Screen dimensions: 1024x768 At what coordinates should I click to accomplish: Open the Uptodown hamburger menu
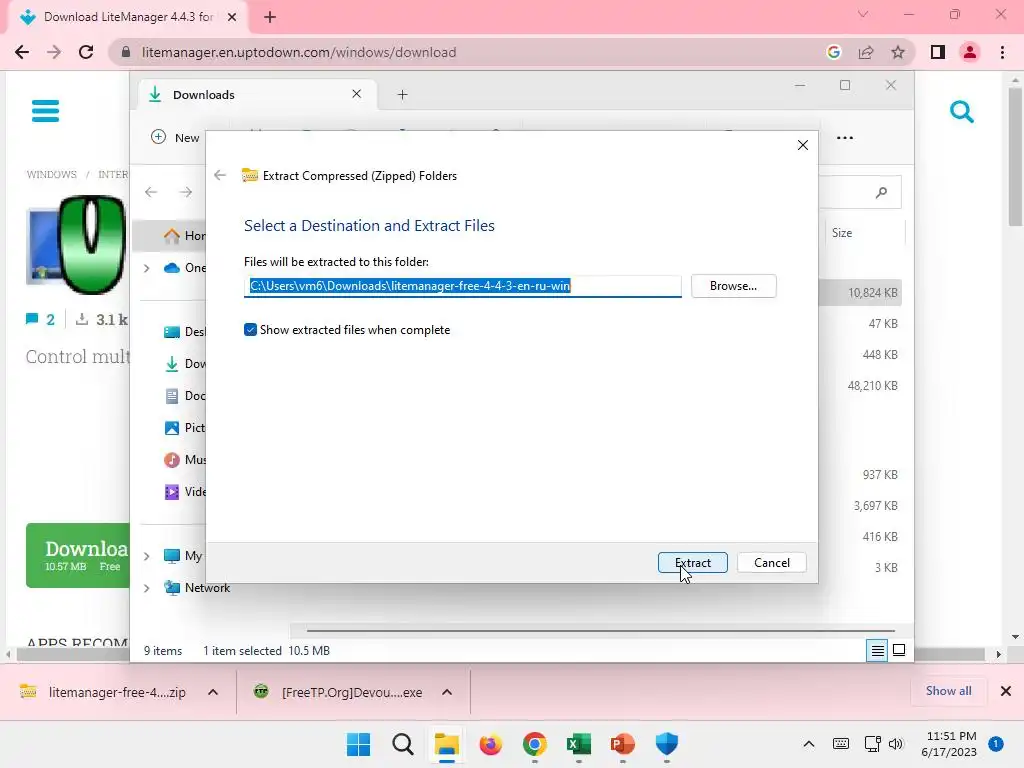coord(45,111)
